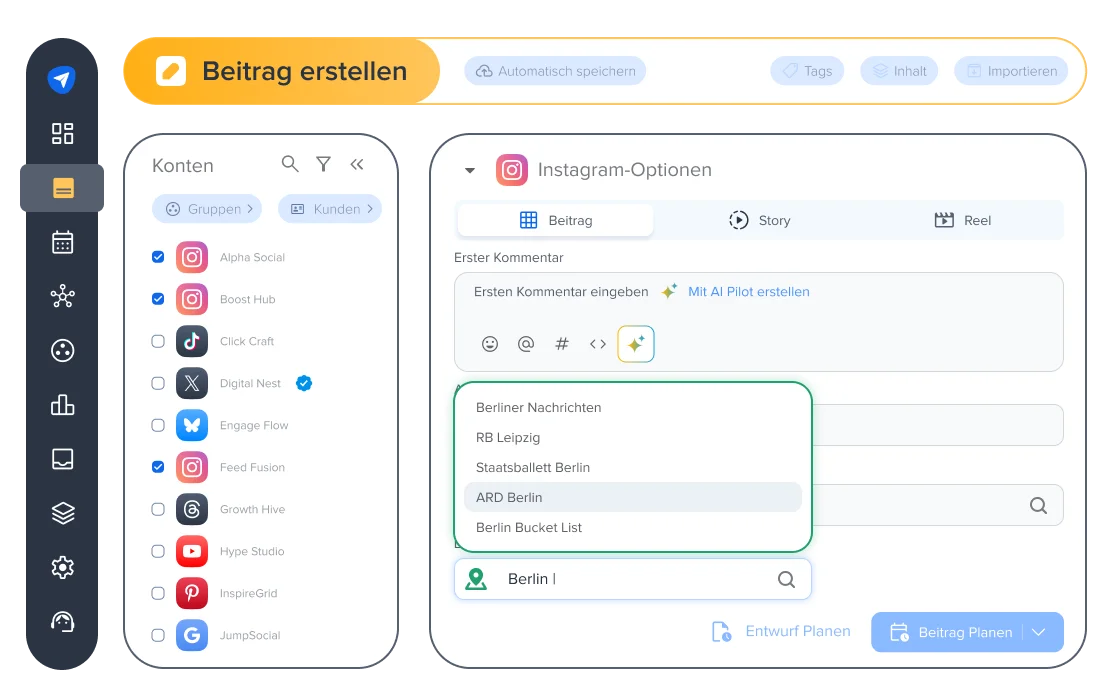The height and width of the screenshot is (696, 1108).
Task: Open the calendar icon in left sidebar
Action: point(62,242)
